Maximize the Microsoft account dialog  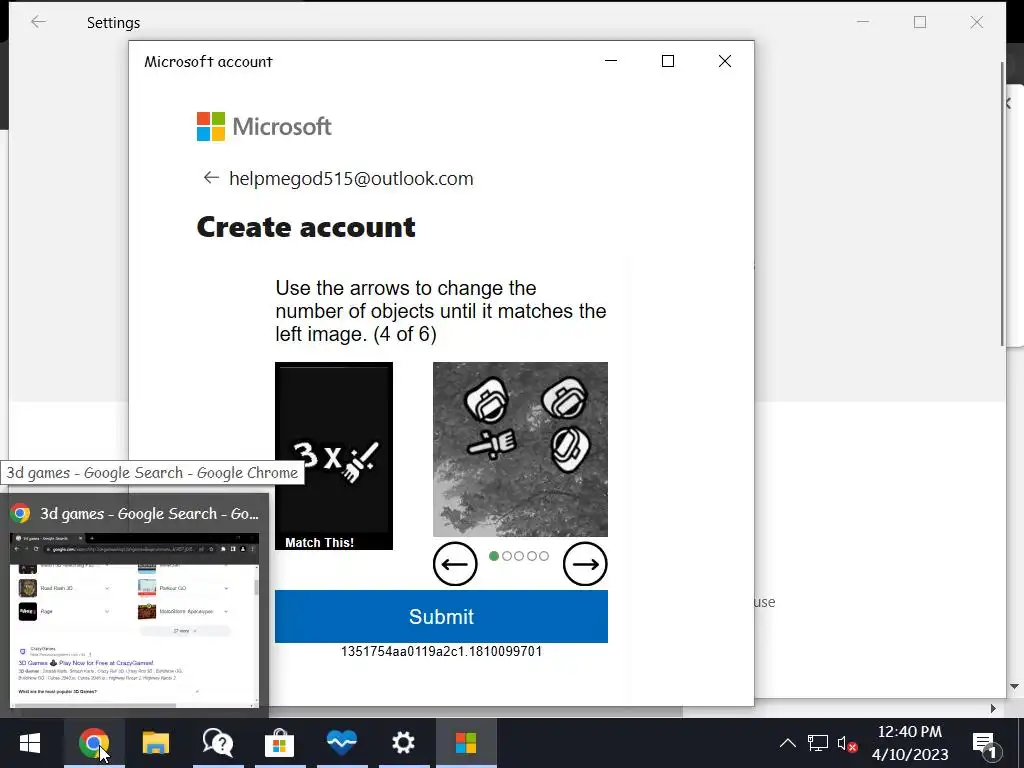(x=667, y=61)
